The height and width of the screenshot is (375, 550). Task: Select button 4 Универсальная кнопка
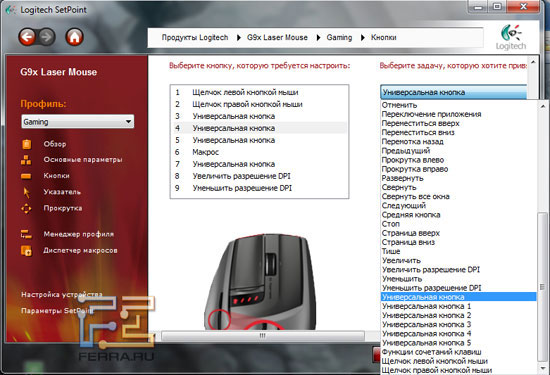pyautogui.click(x=260, y=128)
